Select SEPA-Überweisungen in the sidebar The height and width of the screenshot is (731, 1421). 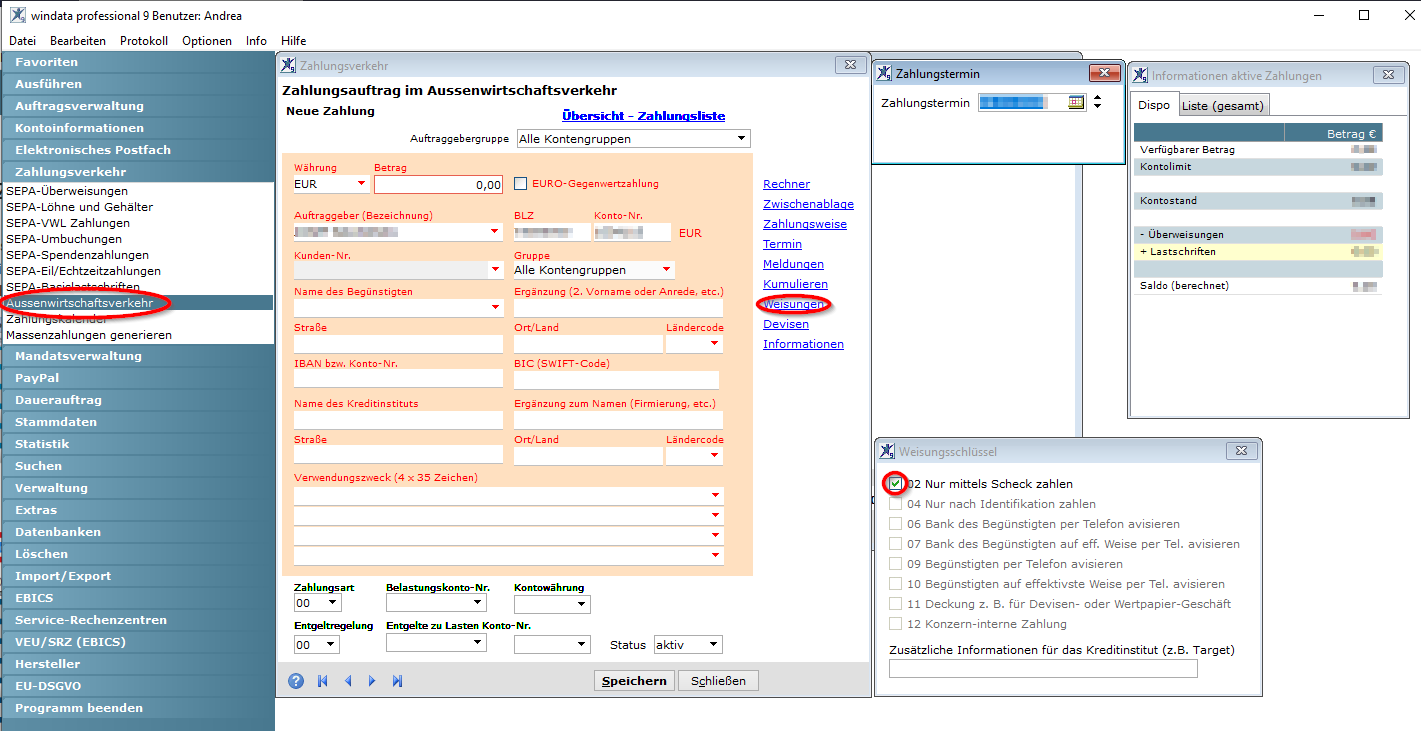[x=67, y=191]
